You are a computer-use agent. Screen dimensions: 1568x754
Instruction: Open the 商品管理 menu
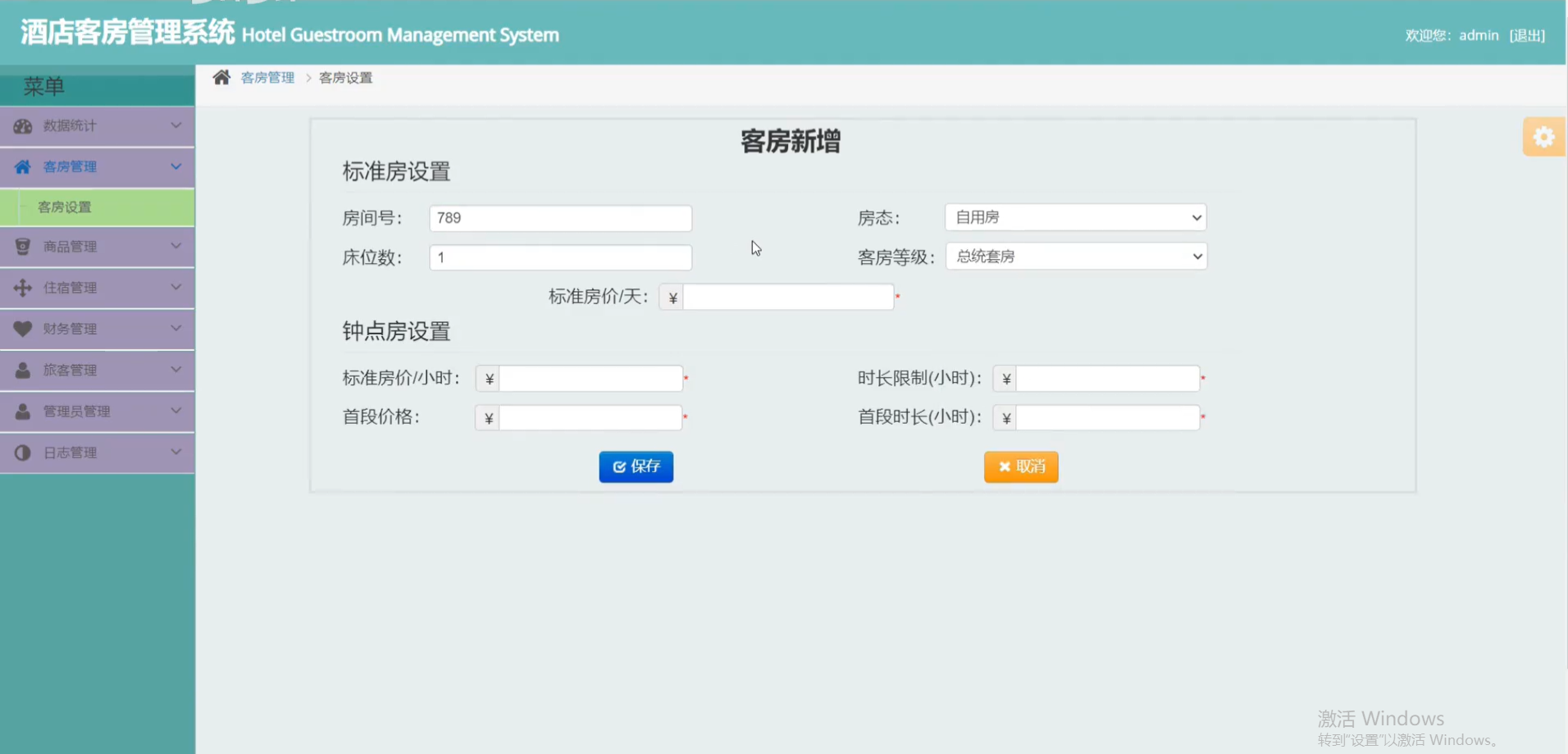[98, 247]
